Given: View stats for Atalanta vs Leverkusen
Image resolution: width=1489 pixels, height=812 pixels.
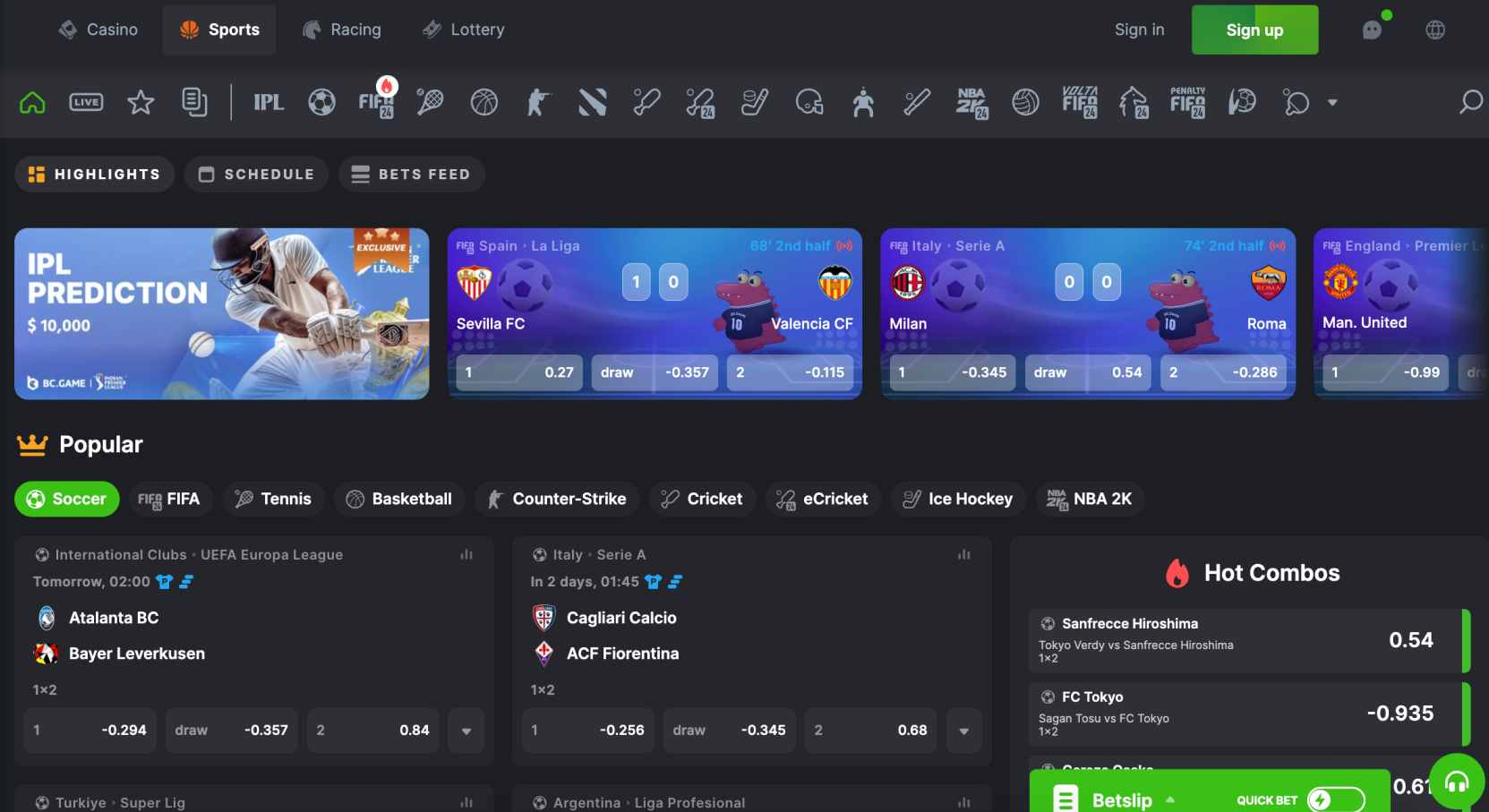Looking at the screenshot, I should [466, 555].
